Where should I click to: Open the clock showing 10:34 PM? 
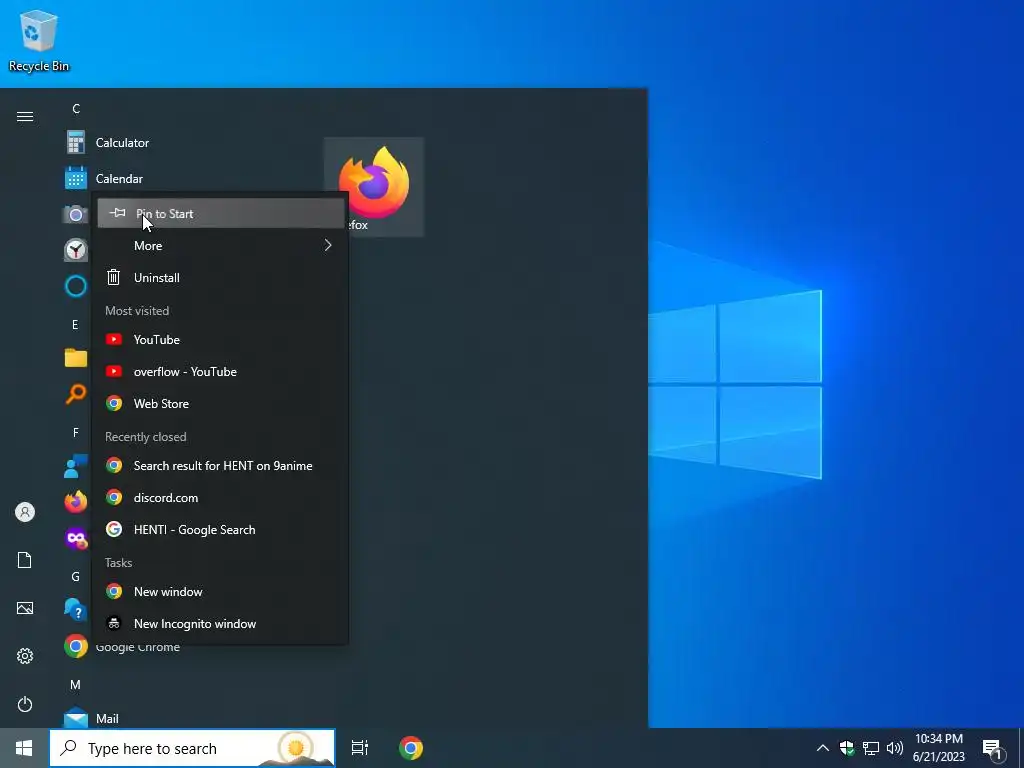coord(938,748)
